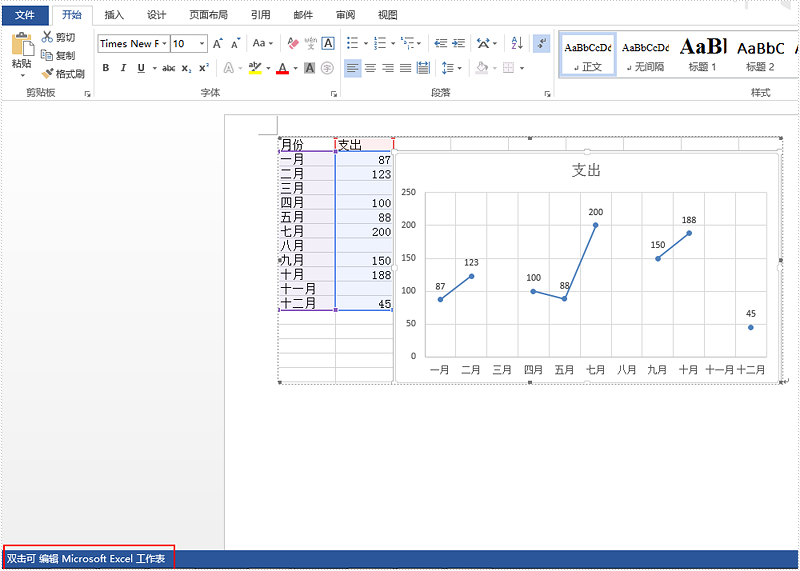Click the Grow Font size icon
800x571 pixels.
[x=219, y=44]
